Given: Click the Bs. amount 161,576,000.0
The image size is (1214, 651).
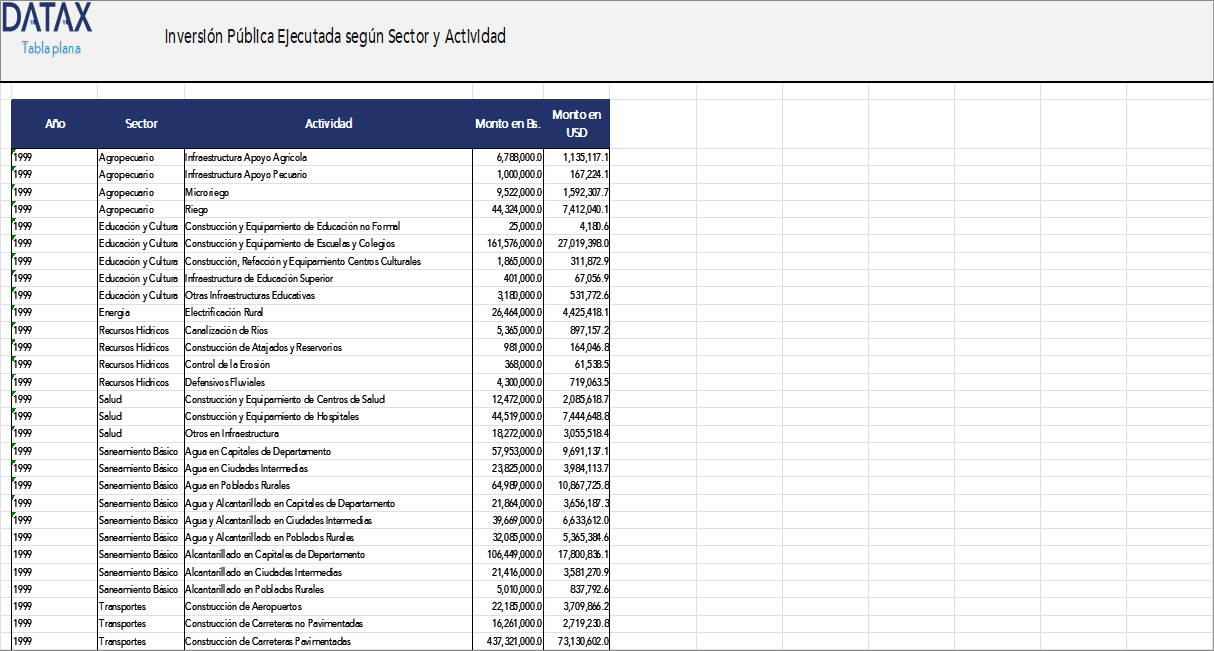Looking at the screenshot, I should pos(508,243).
